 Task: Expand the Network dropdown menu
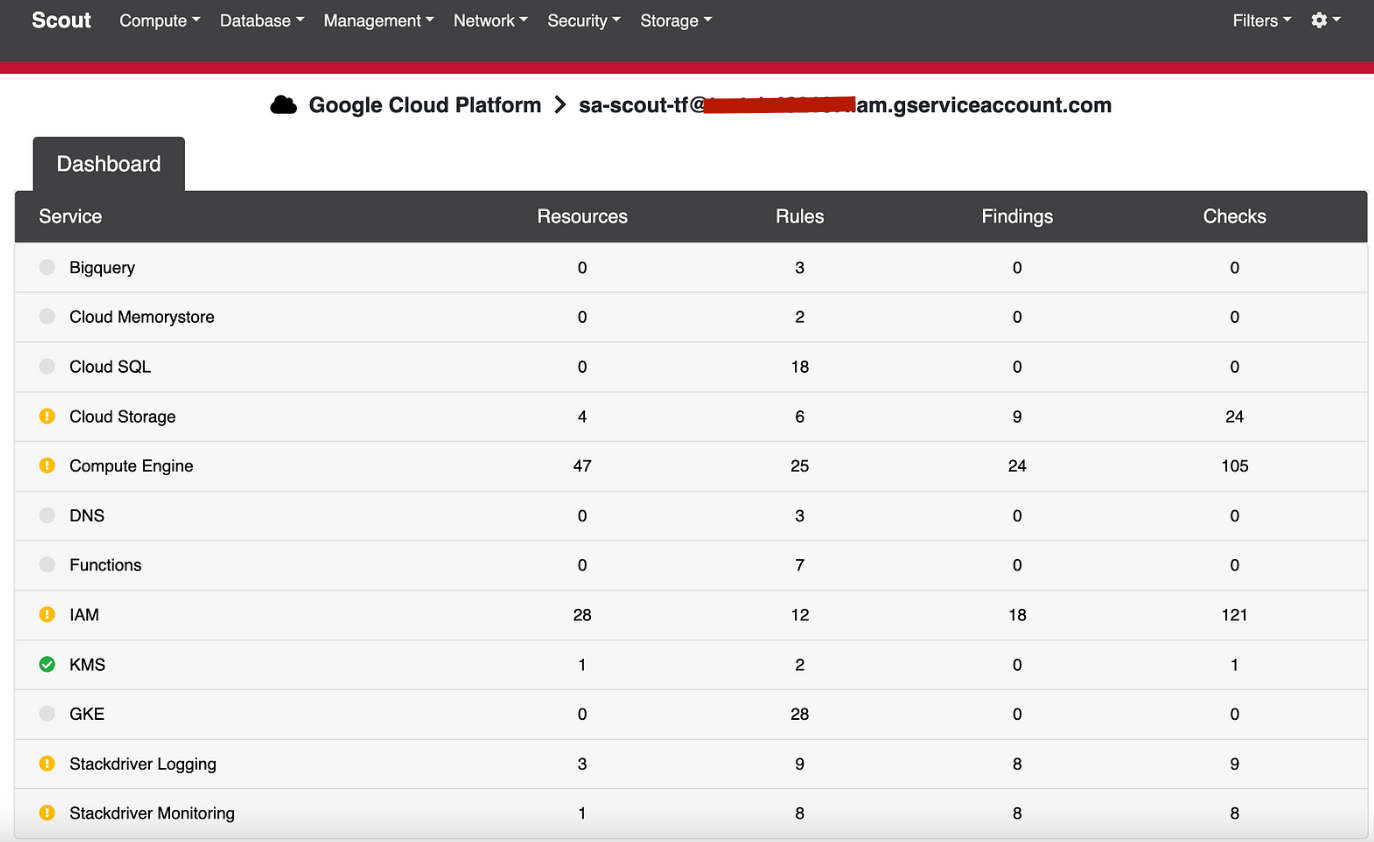click(490, 20)
